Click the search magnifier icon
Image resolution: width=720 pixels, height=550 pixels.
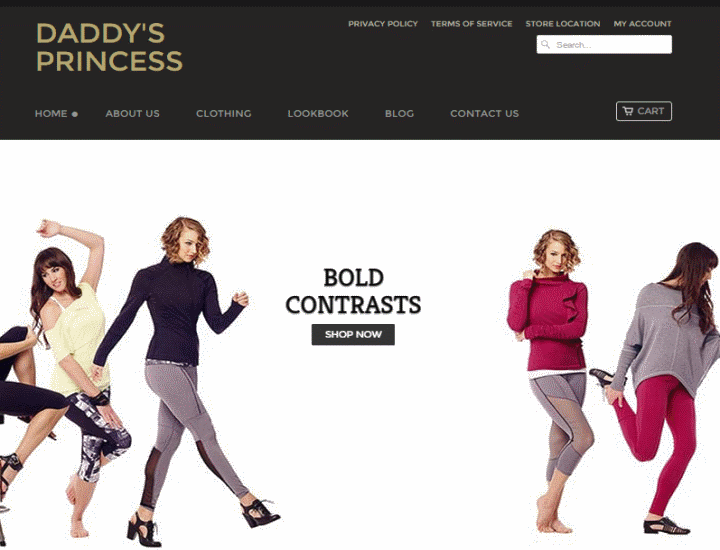click(x=545, y=45)
